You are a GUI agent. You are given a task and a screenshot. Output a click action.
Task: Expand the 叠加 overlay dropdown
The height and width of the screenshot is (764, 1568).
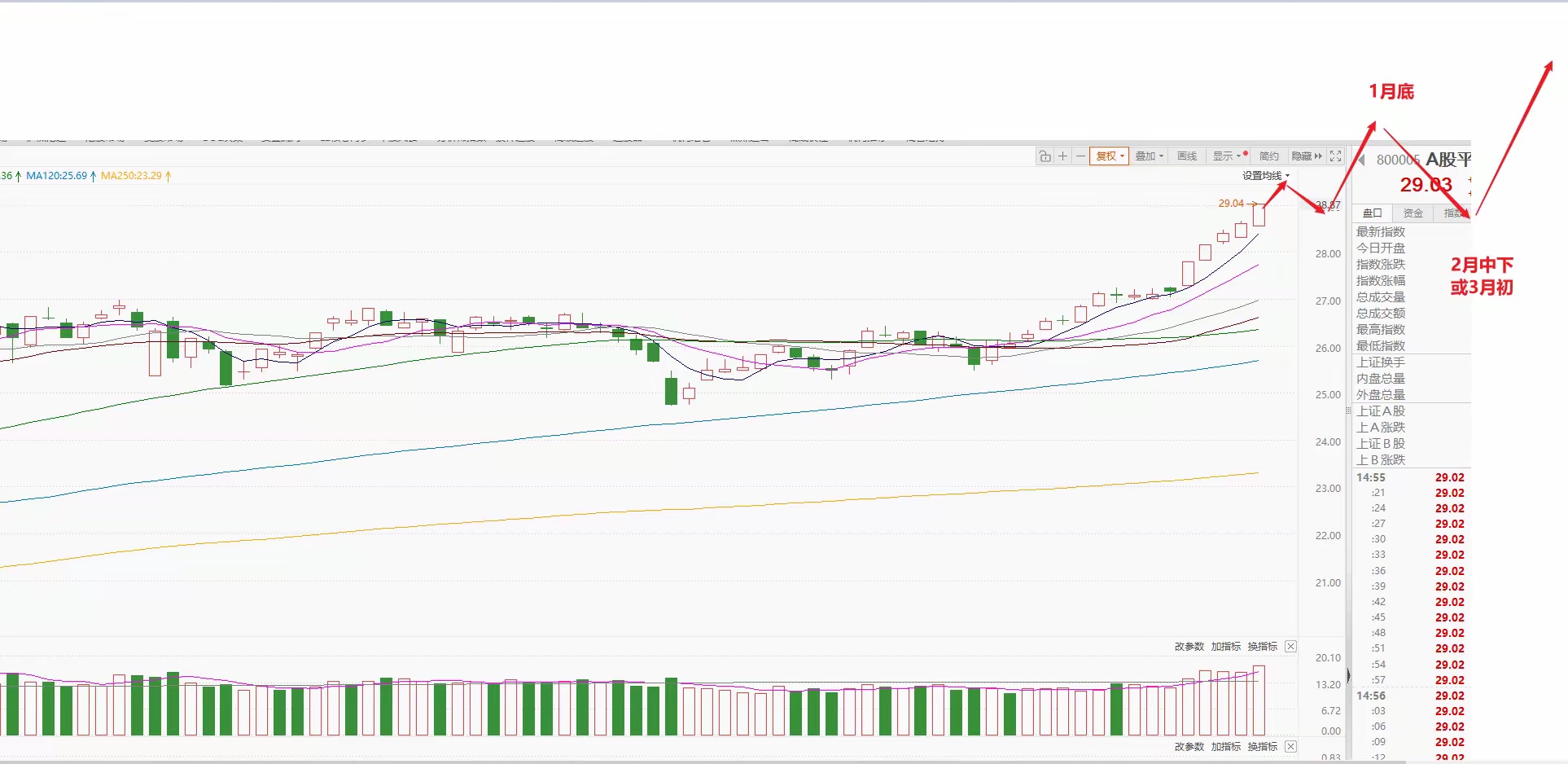[x=1149, y=156]
